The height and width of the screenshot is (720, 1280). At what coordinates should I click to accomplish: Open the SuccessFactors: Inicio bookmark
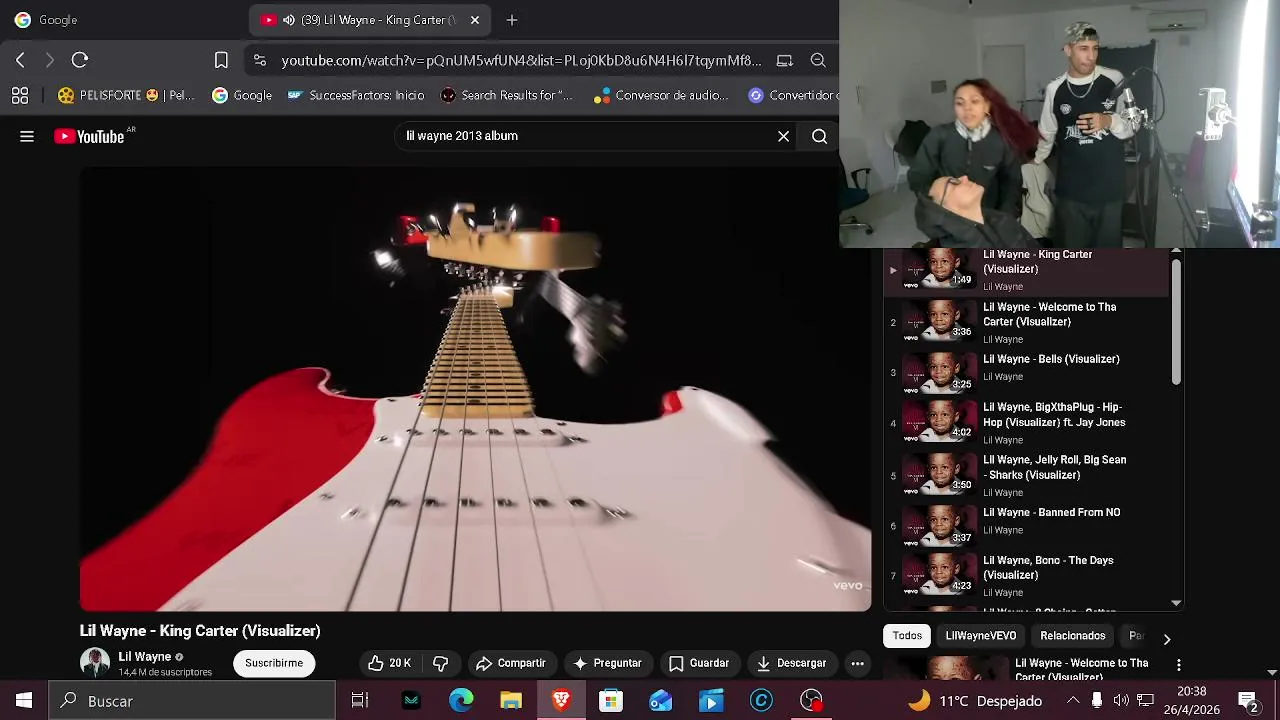356,95
